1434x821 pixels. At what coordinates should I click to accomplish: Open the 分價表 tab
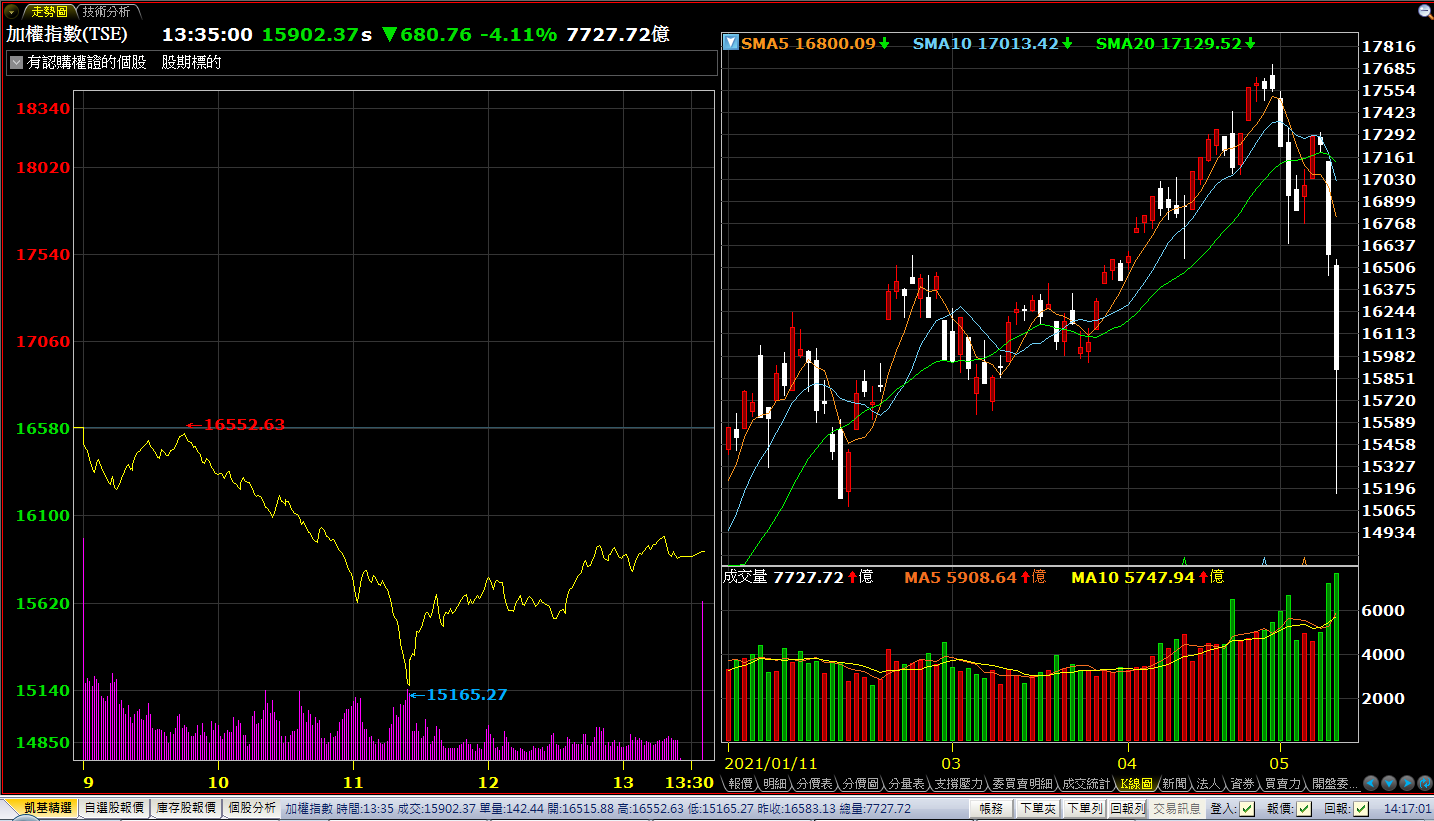point(815,784)
